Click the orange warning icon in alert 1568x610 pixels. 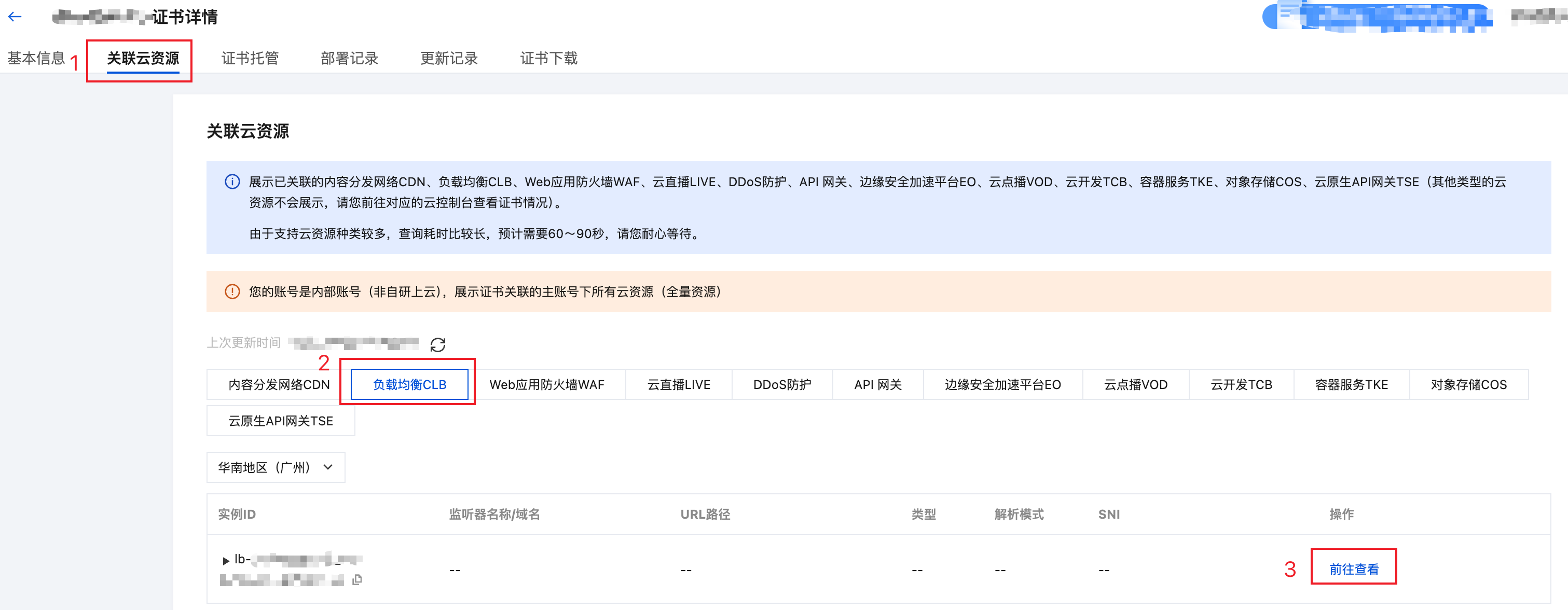pos(232,292)
